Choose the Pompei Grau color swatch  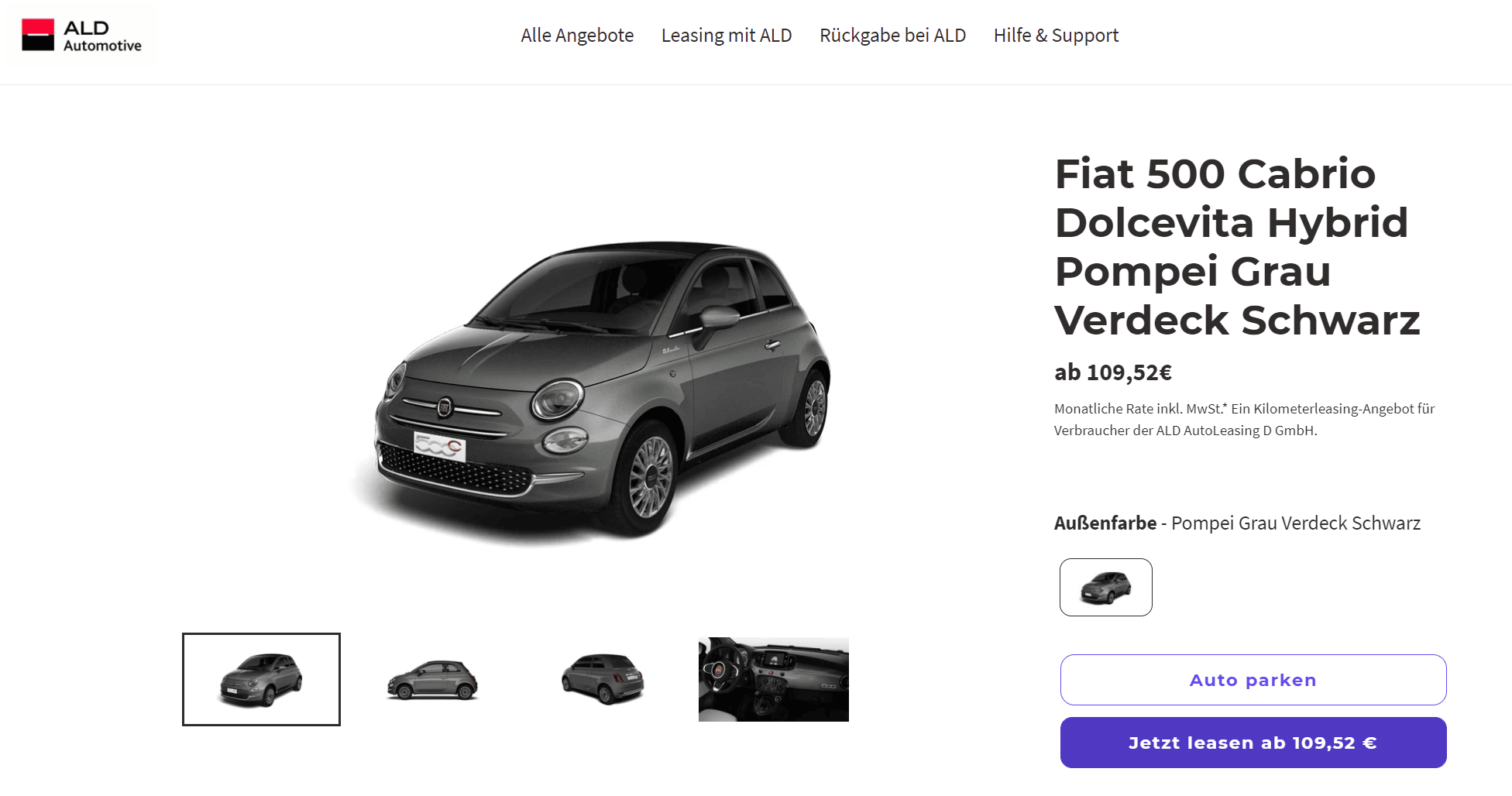[1105, 587]
